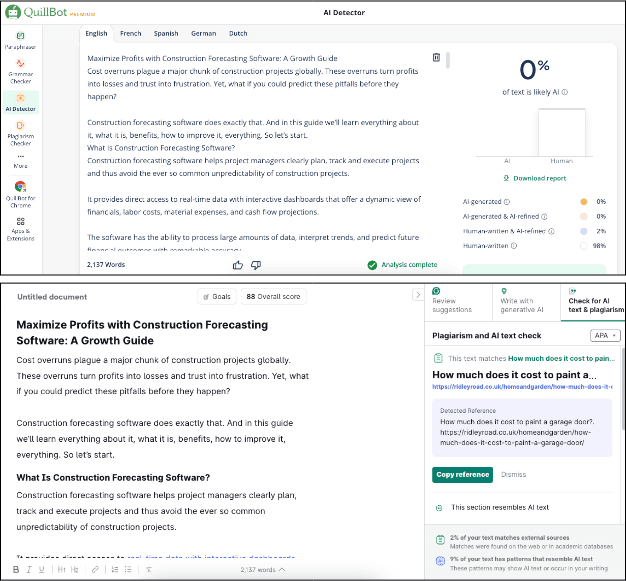Click the thumbs up feedback icon
The height and width of the screenshot is (581, 626).
238,265
